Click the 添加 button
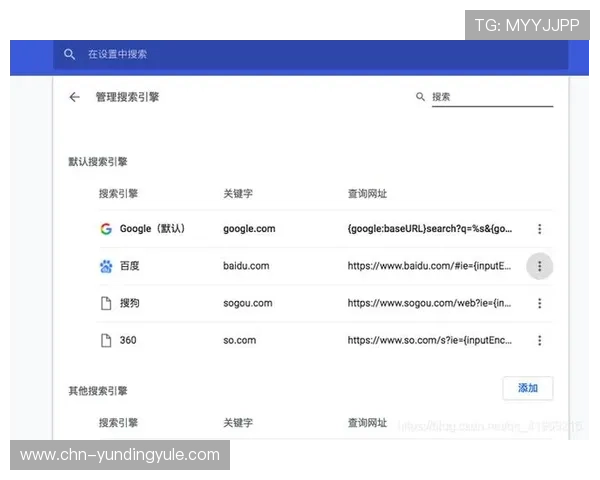 click(528, 388)
